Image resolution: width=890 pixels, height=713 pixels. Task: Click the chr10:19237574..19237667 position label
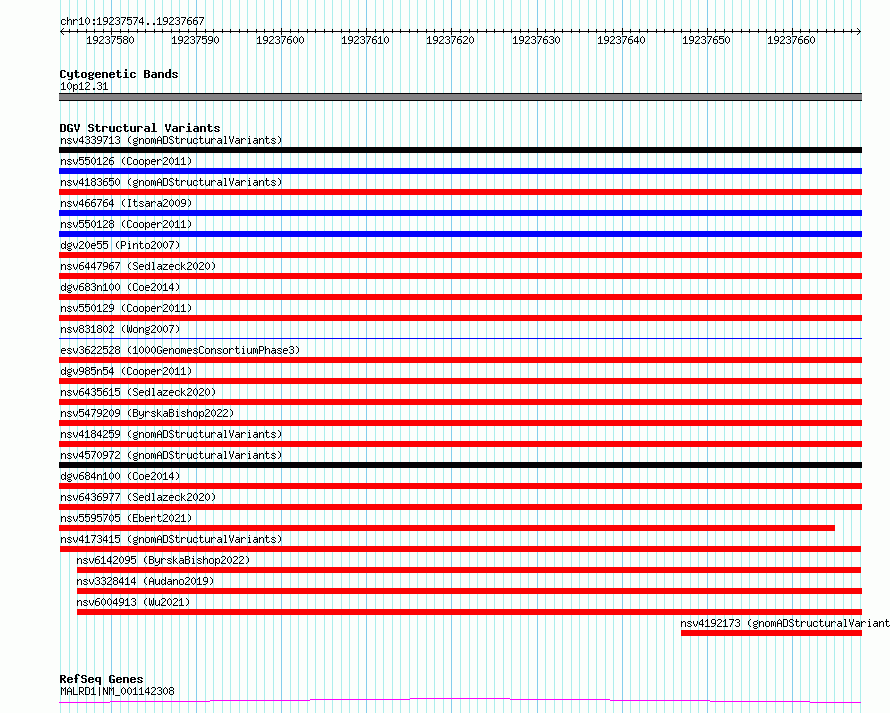coord(132,22)
